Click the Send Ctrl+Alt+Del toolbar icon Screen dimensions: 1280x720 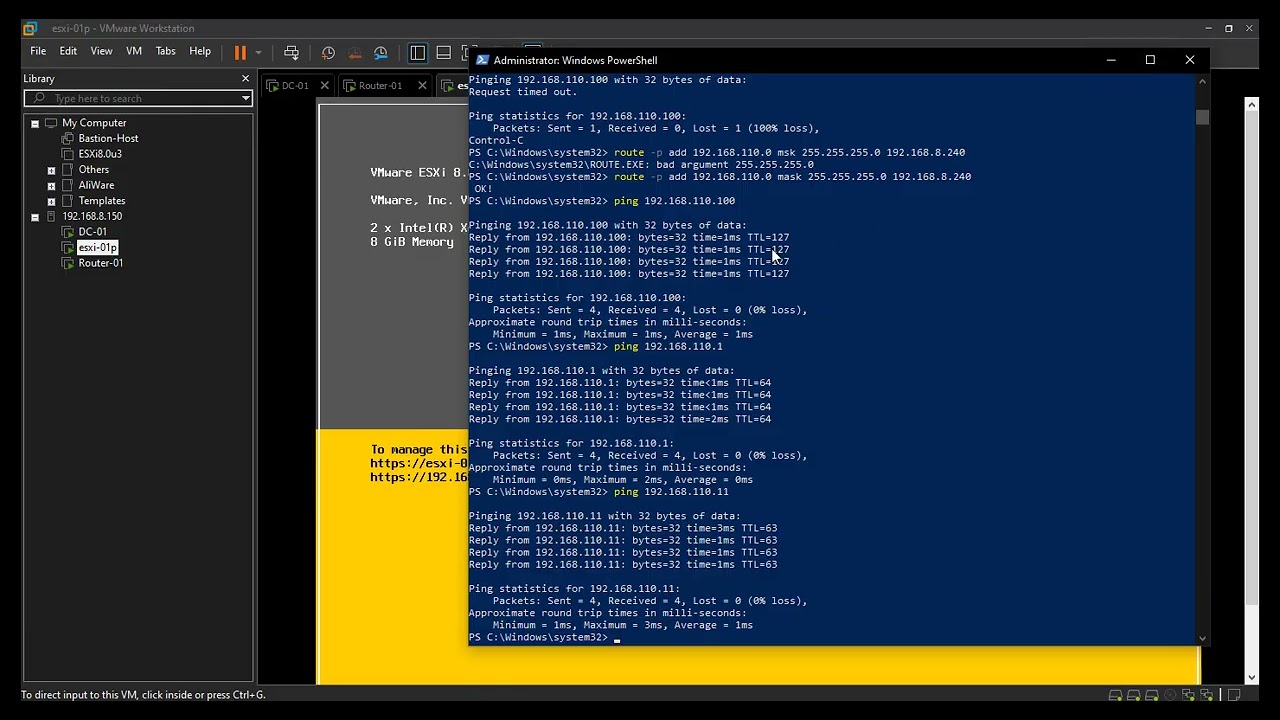point(291,52)
